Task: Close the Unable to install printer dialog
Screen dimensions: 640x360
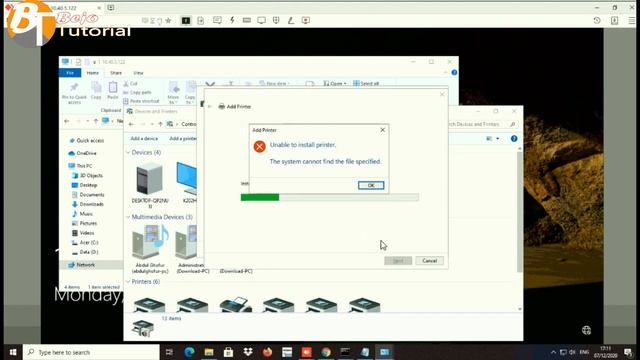Action: (382, 130)
